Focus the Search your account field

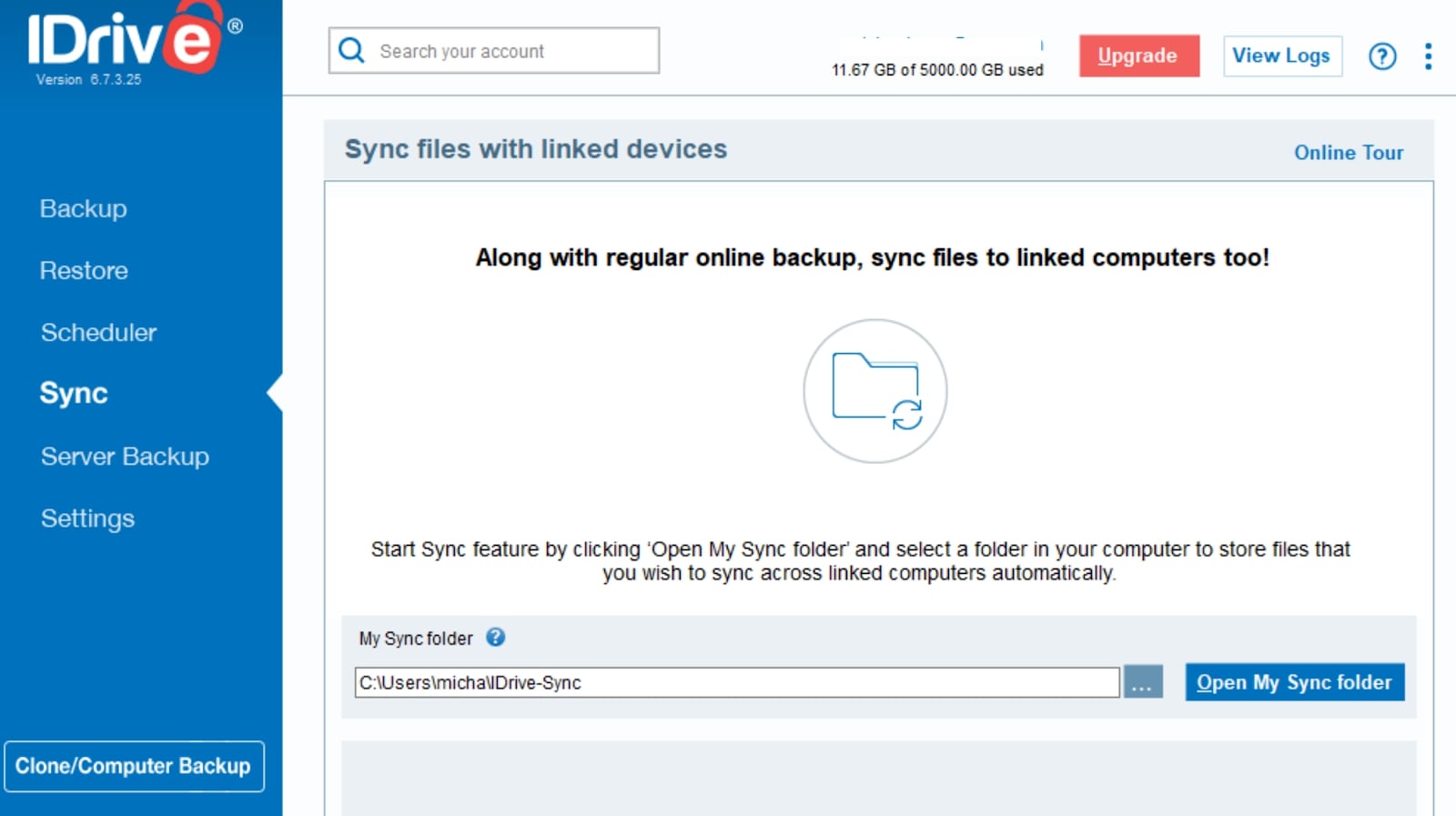[494, 50]
